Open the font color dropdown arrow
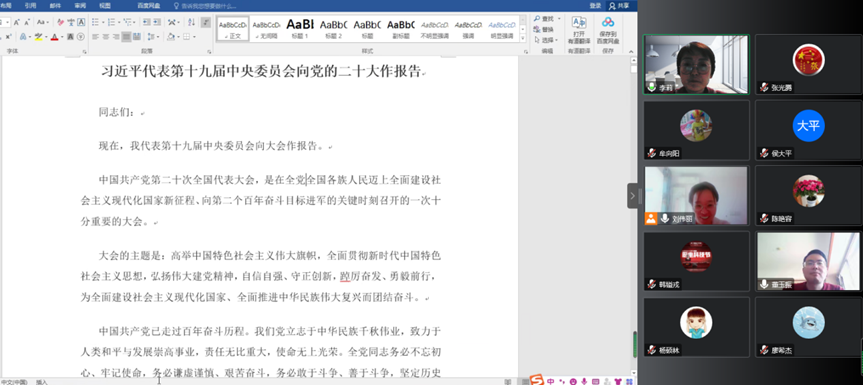The width and height of the screenshot is (863, 385). tap(62, 37)
